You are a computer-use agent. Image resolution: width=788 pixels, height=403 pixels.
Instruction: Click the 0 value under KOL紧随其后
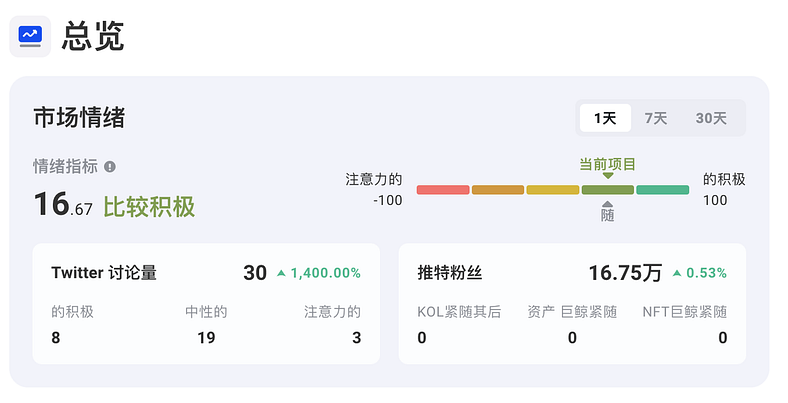pos(422,338)
